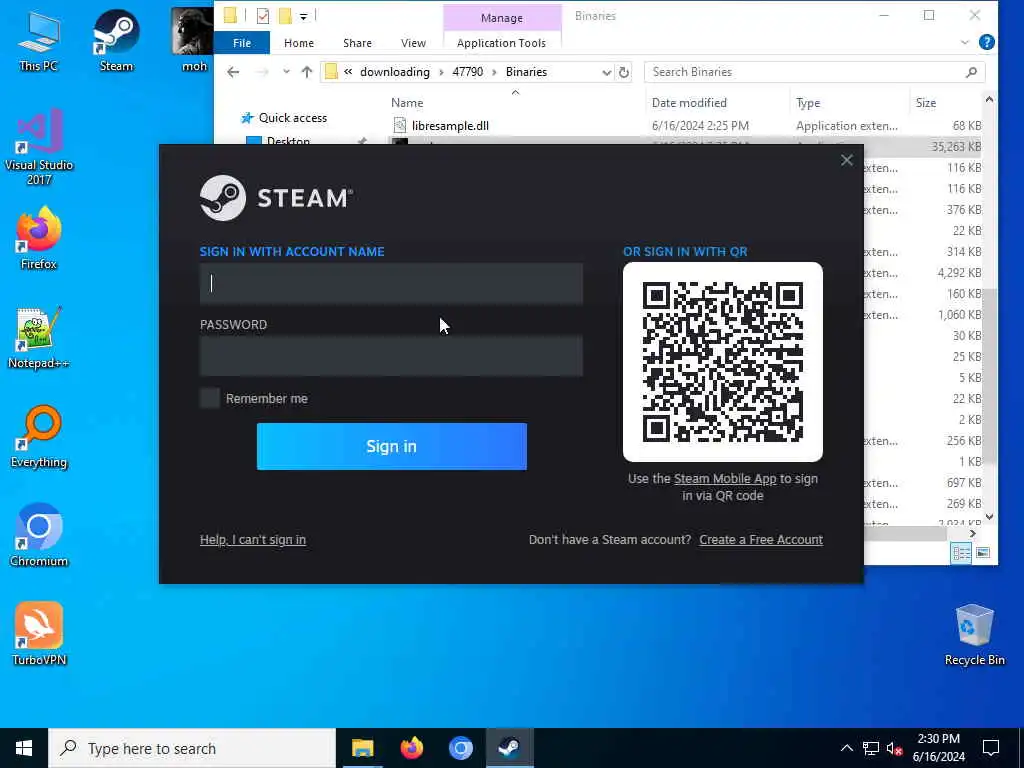Close the Steam sign-in dialog

coord(846,160)
